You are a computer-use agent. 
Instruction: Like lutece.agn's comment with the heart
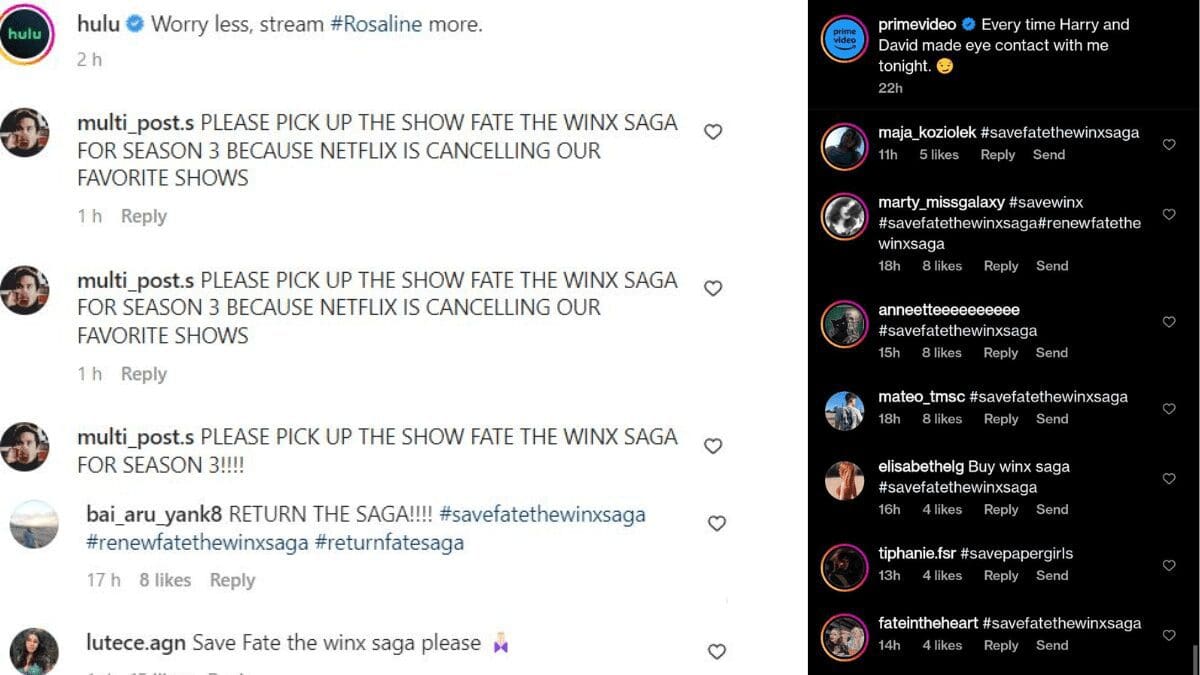click(x=716, y=651)
